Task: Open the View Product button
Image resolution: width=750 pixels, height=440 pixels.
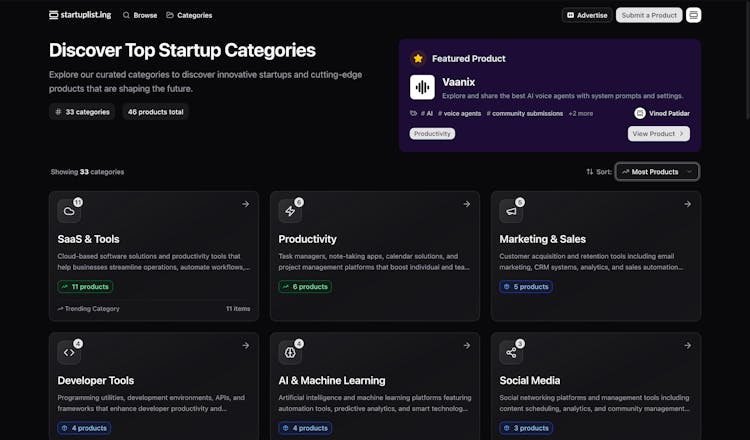Action: point(658,134)
